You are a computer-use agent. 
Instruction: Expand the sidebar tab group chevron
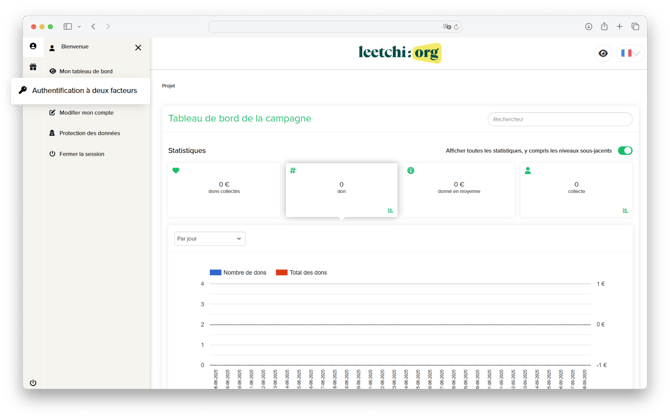(79, 26)
